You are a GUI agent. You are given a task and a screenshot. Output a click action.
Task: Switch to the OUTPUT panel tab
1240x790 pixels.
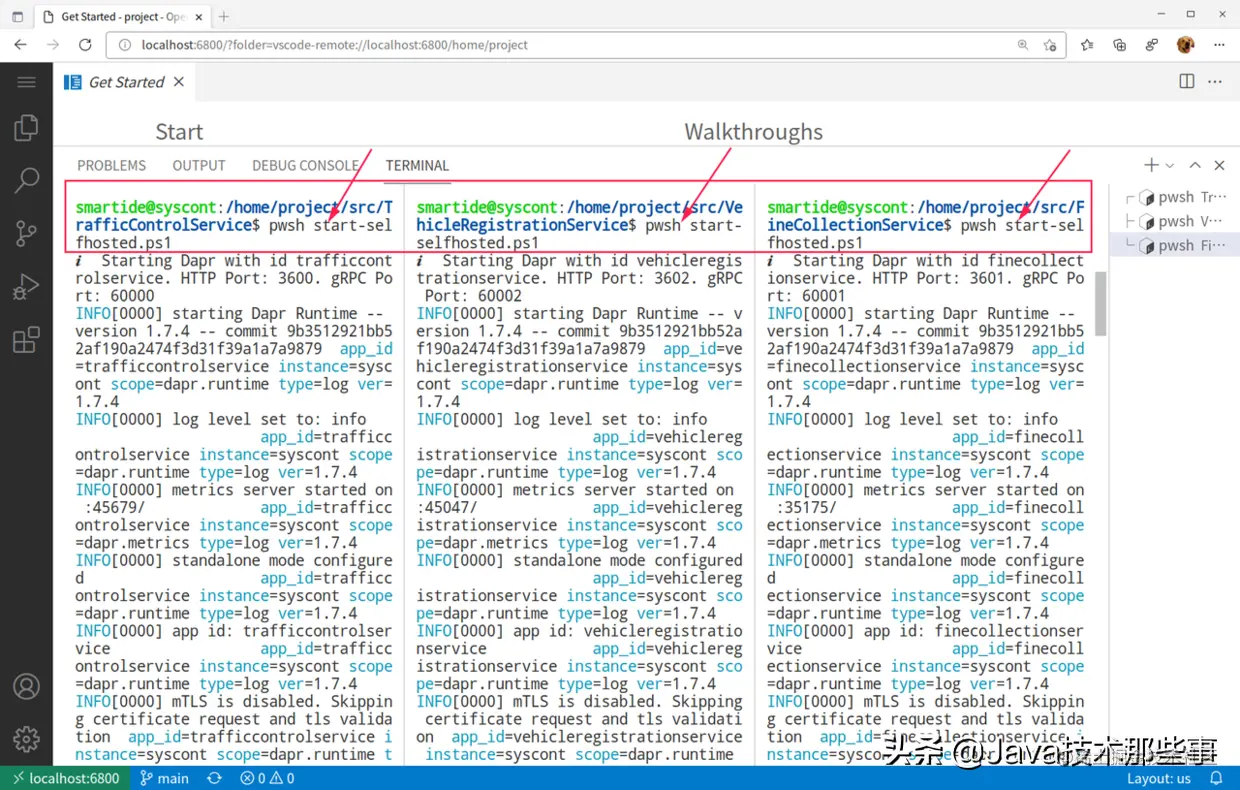pos(199,166)
